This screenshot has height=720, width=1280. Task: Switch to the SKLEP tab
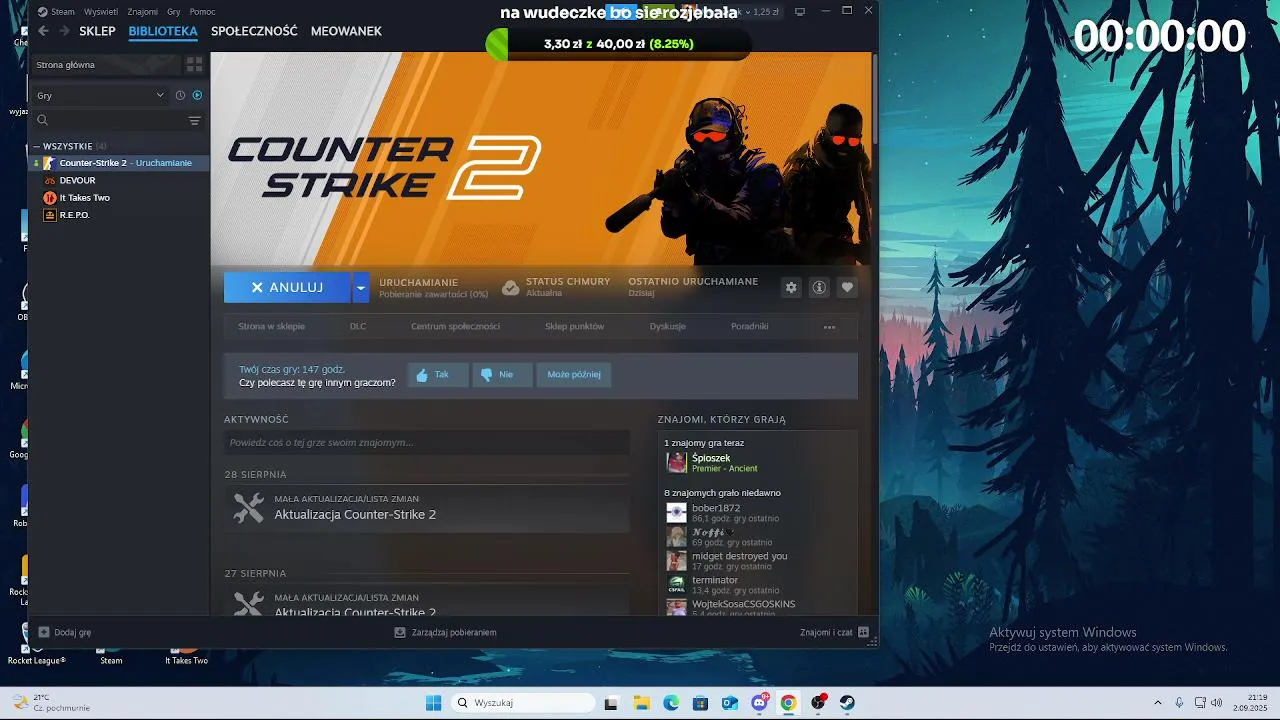(97, 31)
